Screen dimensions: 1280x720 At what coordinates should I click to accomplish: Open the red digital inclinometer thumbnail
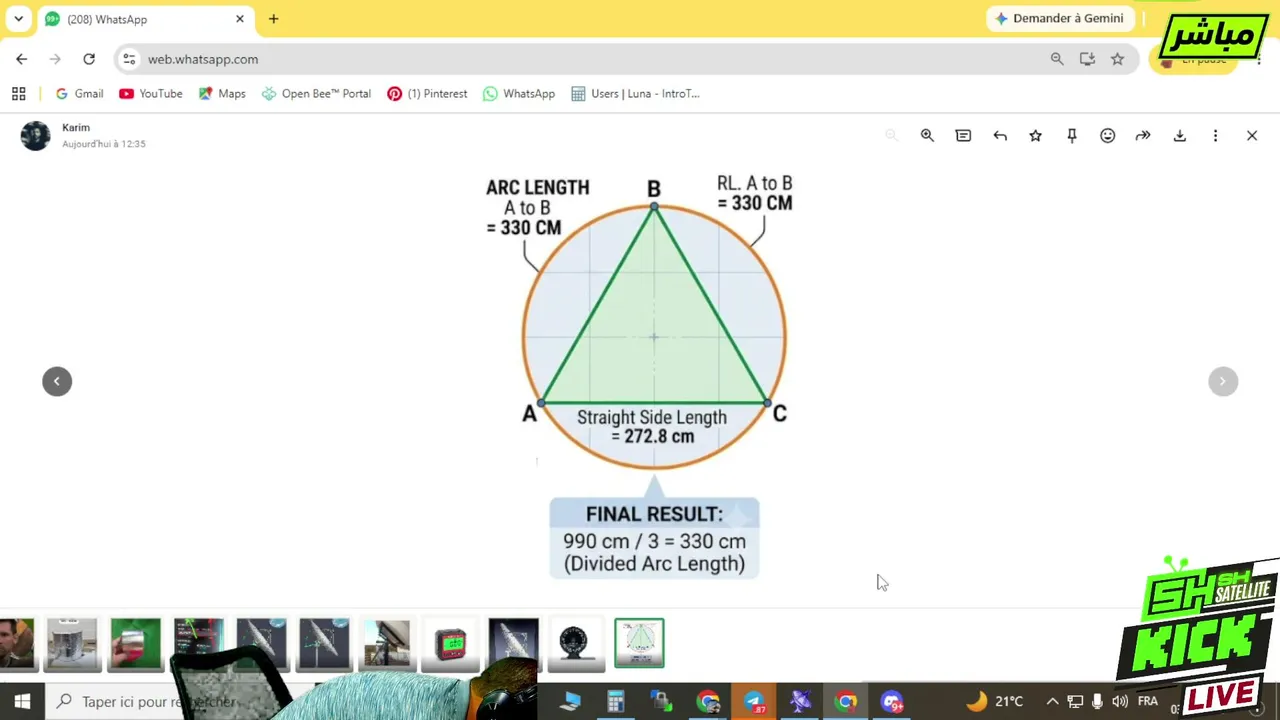(x=450, y=643)
